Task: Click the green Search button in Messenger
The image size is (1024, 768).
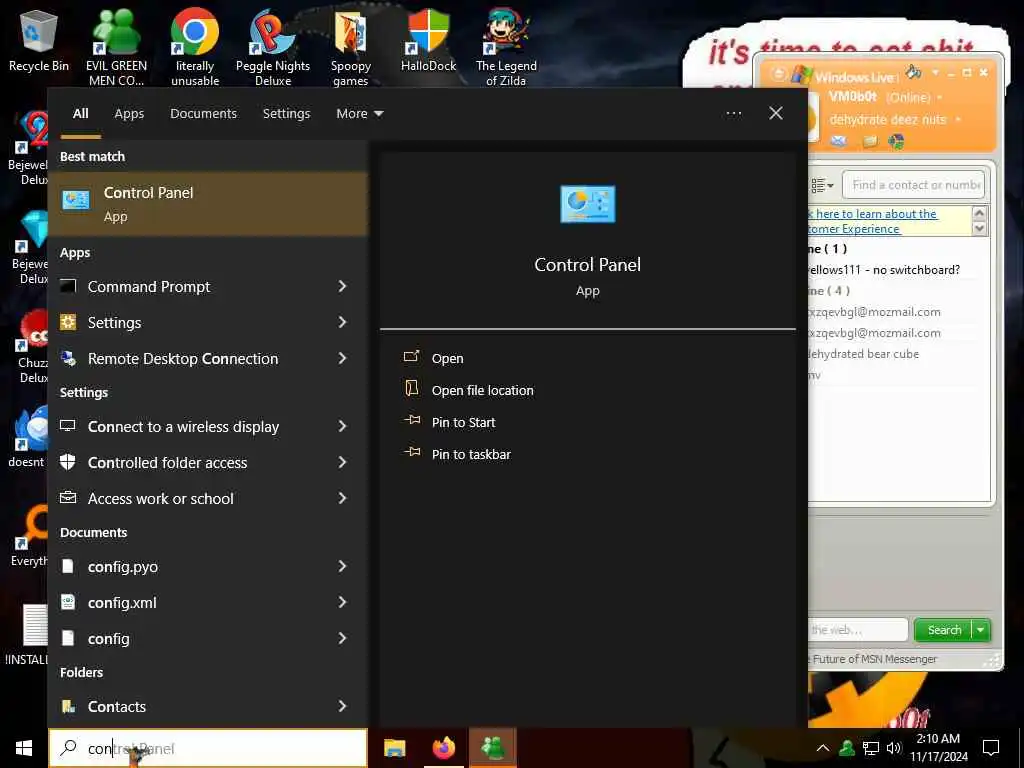Action: pyautogui.click(x=944, y=630)
